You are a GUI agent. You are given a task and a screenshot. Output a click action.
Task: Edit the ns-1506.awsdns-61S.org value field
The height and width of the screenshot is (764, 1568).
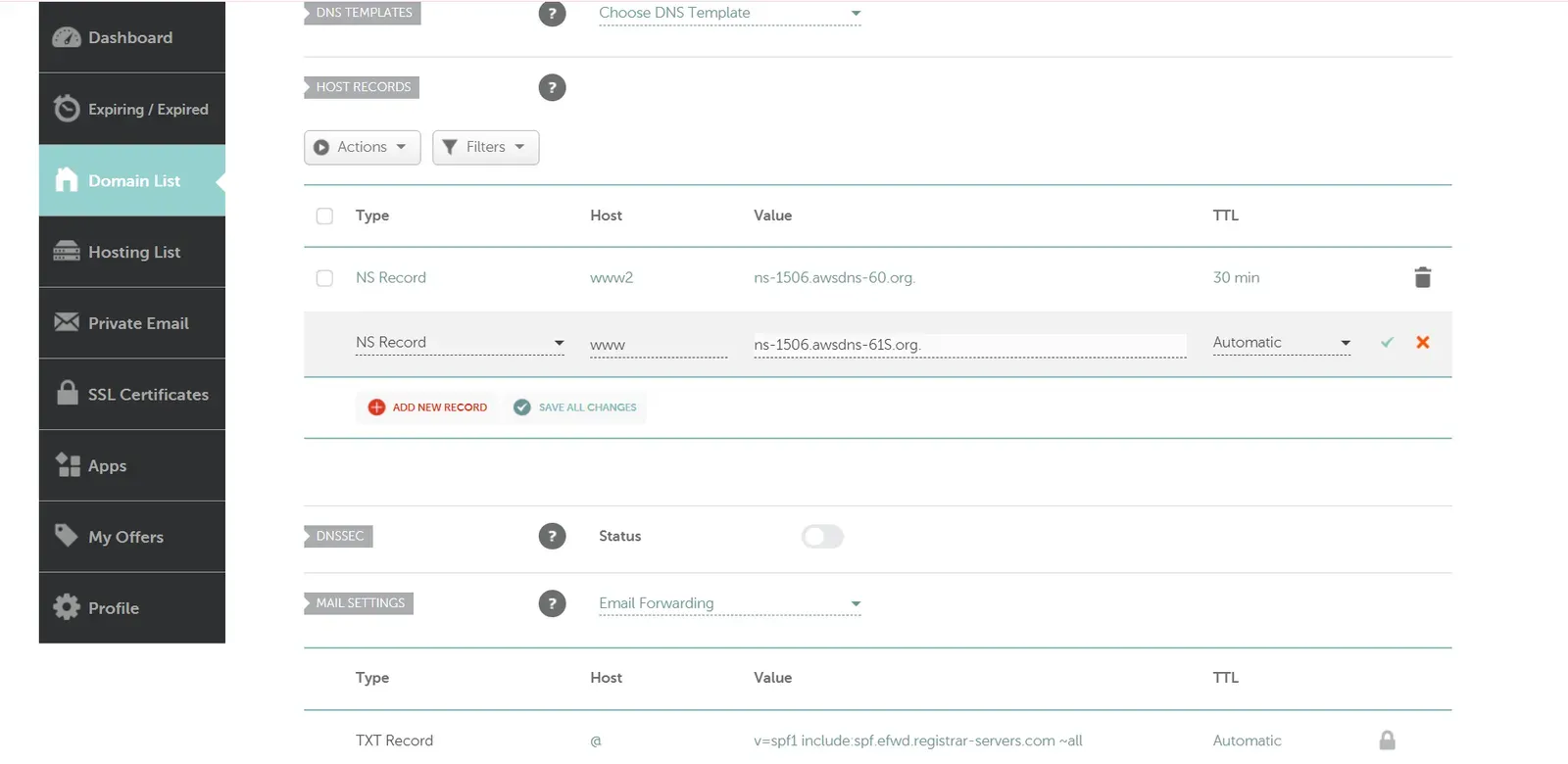(970, 345)
